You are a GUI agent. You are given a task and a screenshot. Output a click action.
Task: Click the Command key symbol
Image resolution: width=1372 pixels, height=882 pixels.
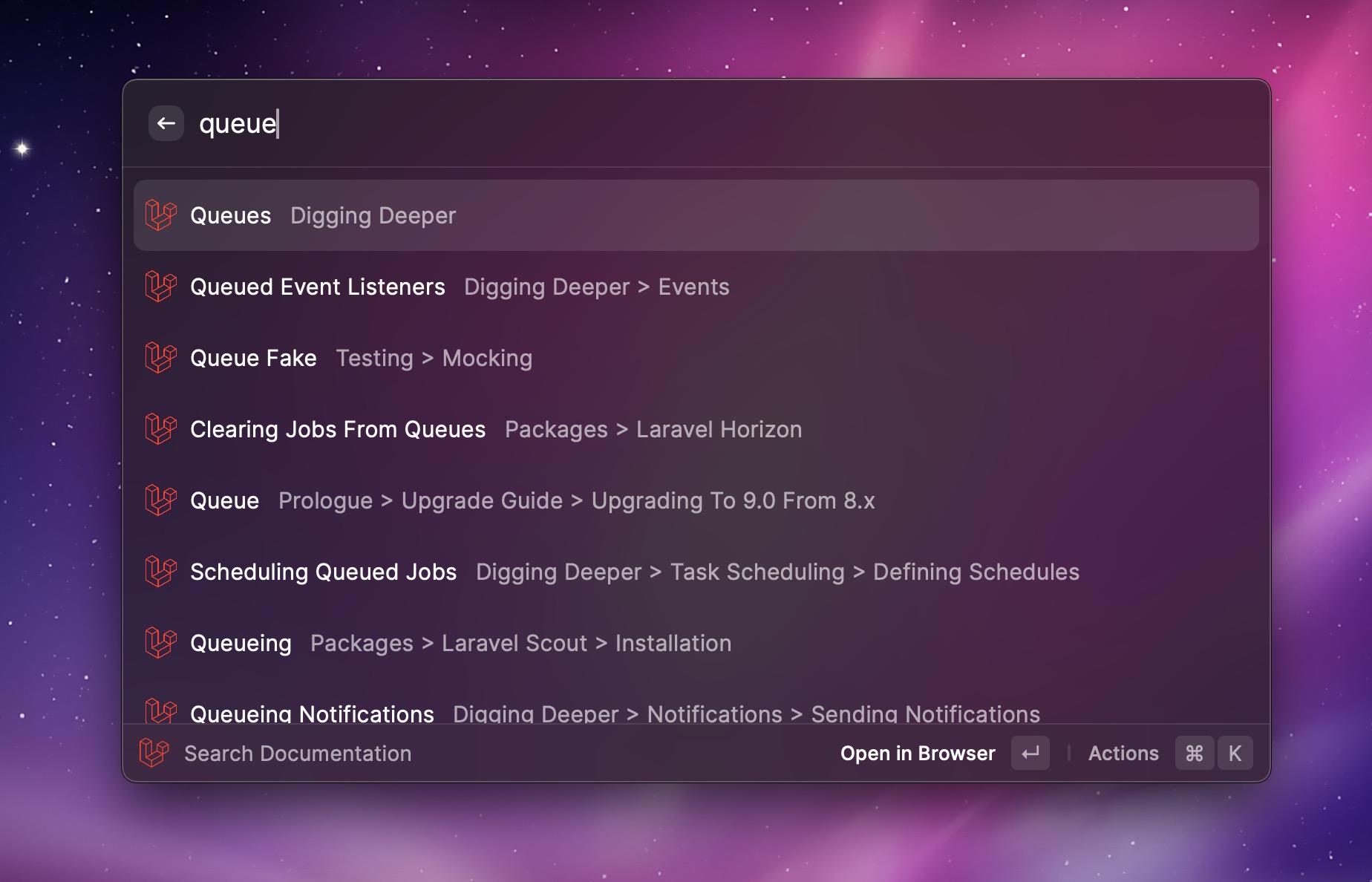point(1195,753)
